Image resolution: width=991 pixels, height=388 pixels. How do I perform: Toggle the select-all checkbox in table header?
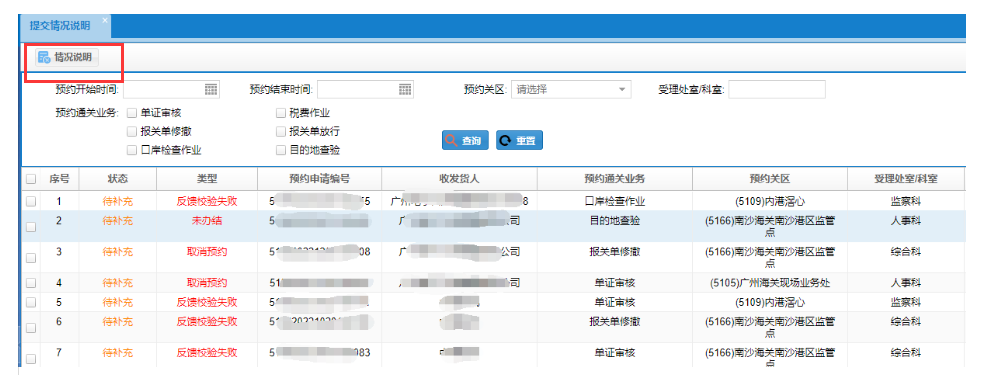(x=30, y=179)
